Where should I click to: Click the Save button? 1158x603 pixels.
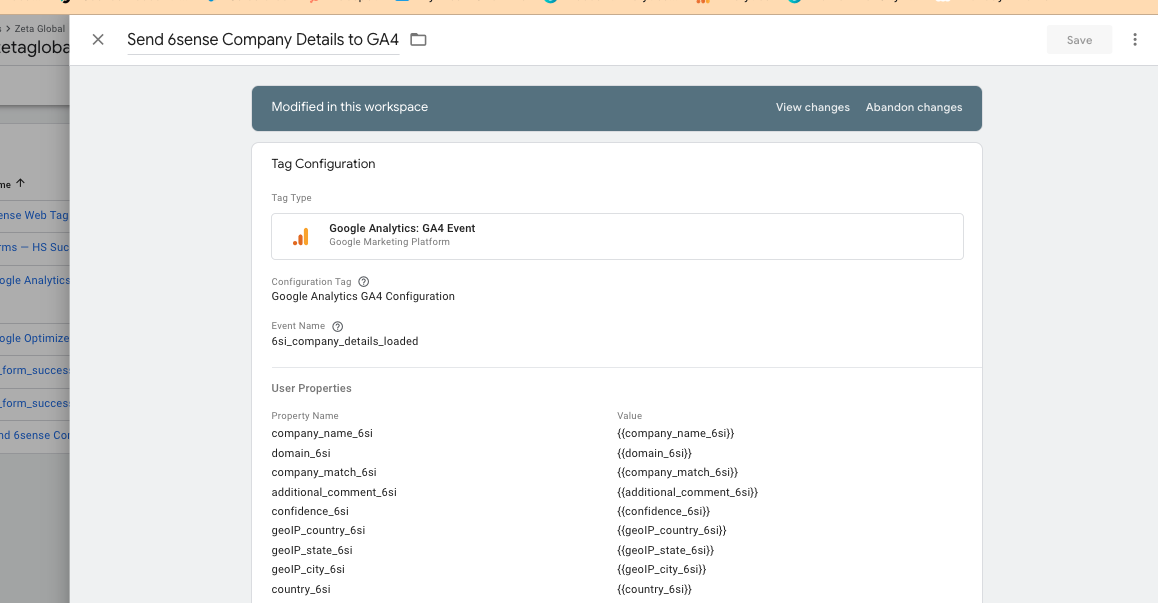pos(1079,40)
